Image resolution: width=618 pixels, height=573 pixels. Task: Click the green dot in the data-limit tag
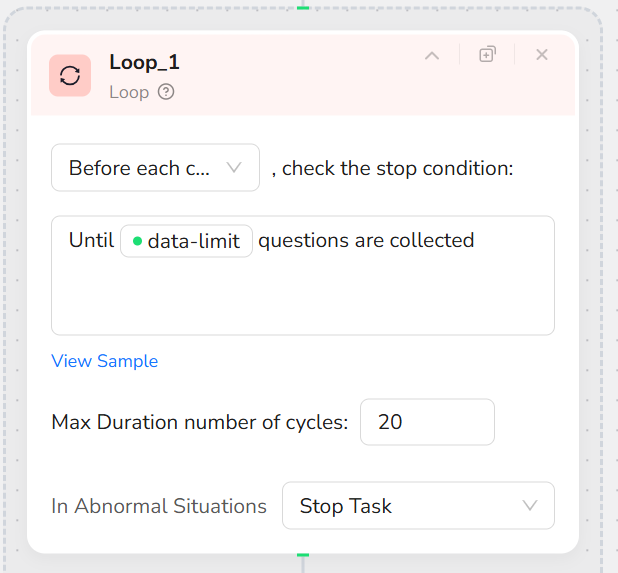[x=137, y=241]
